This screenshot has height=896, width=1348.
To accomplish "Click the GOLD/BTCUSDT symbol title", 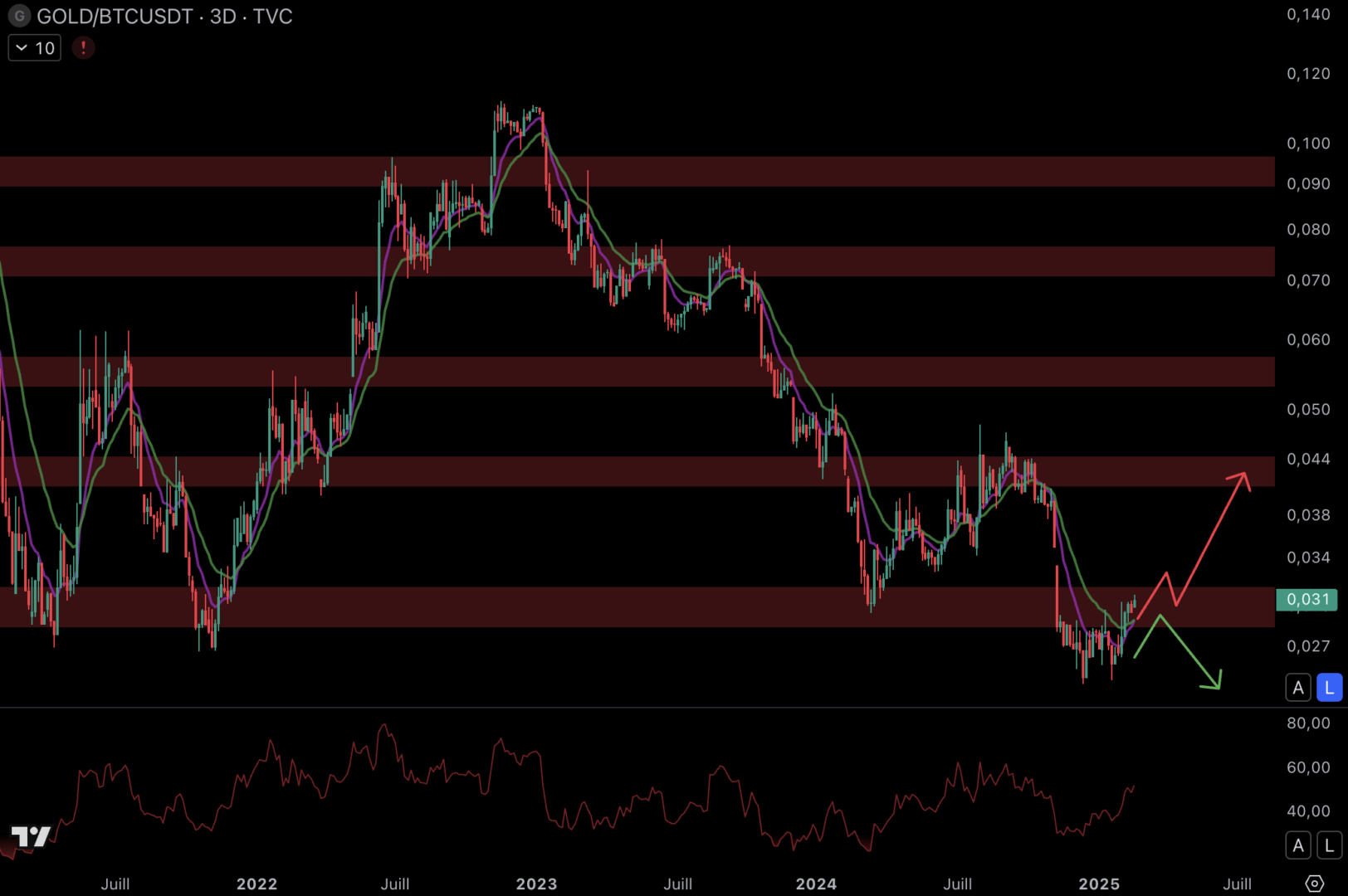I will pyautogui.click(x=115, y=17).
